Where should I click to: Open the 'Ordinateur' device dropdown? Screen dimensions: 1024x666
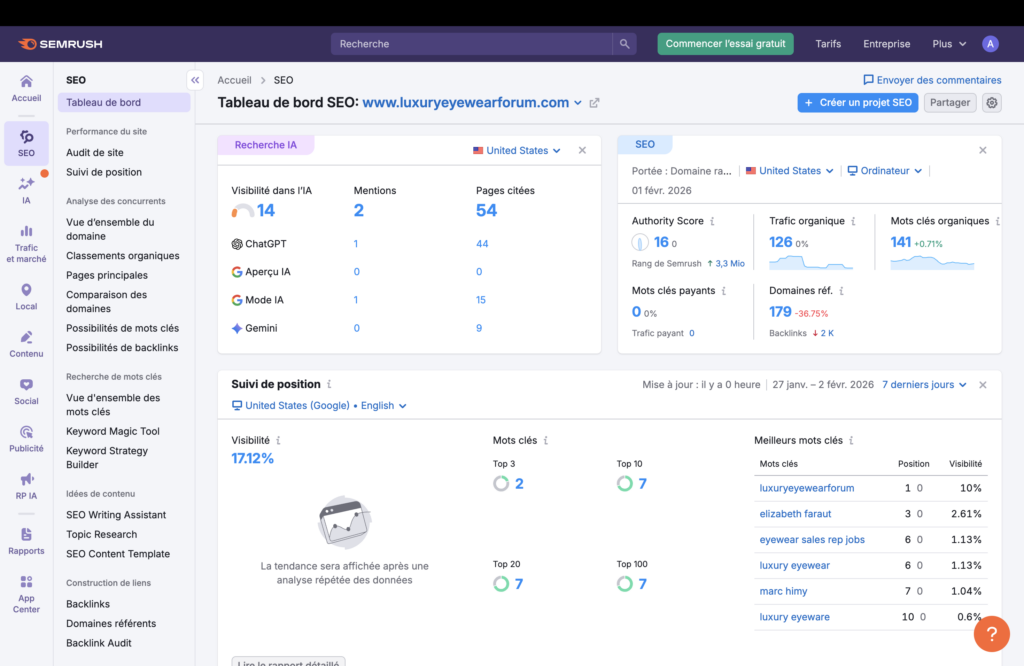[883, 170]
